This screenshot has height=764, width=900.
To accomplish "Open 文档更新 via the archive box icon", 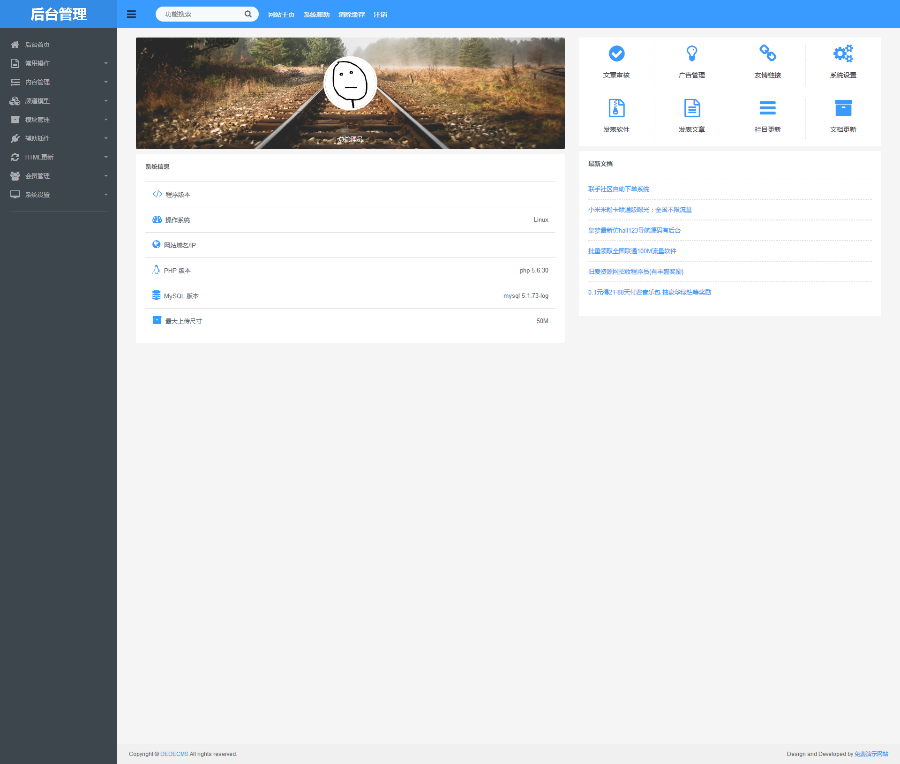I will pyautogui.click(x=843, y=108).
